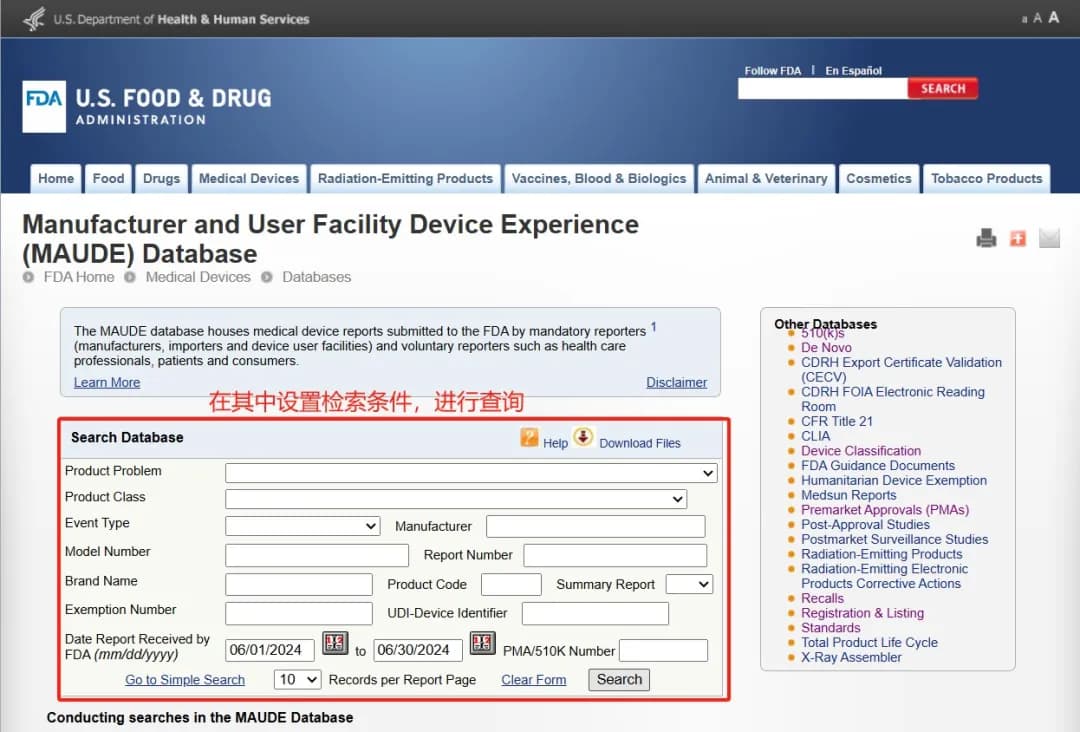
Task: Click the HHS eagle logo icon
Action: click(x=34, y=19)
